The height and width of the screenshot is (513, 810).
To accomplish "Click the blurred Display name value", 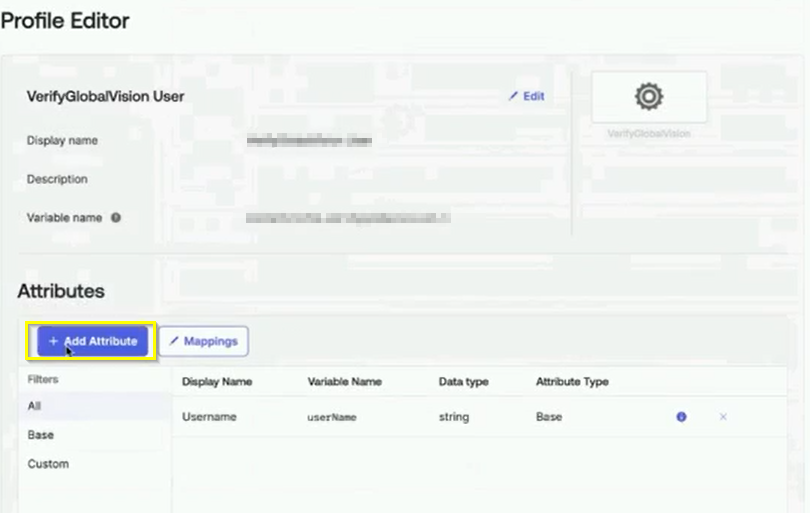I will (309, 141).
